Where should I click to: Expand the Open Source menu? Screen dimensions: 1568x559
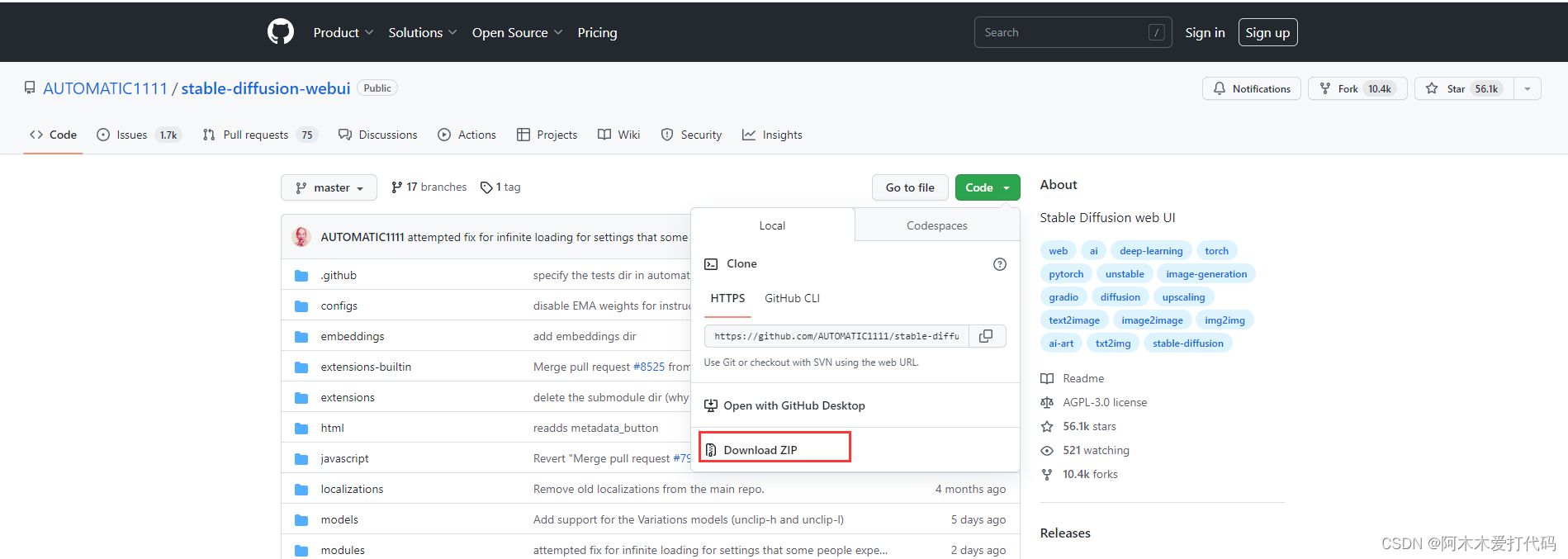tap(517, 32)
